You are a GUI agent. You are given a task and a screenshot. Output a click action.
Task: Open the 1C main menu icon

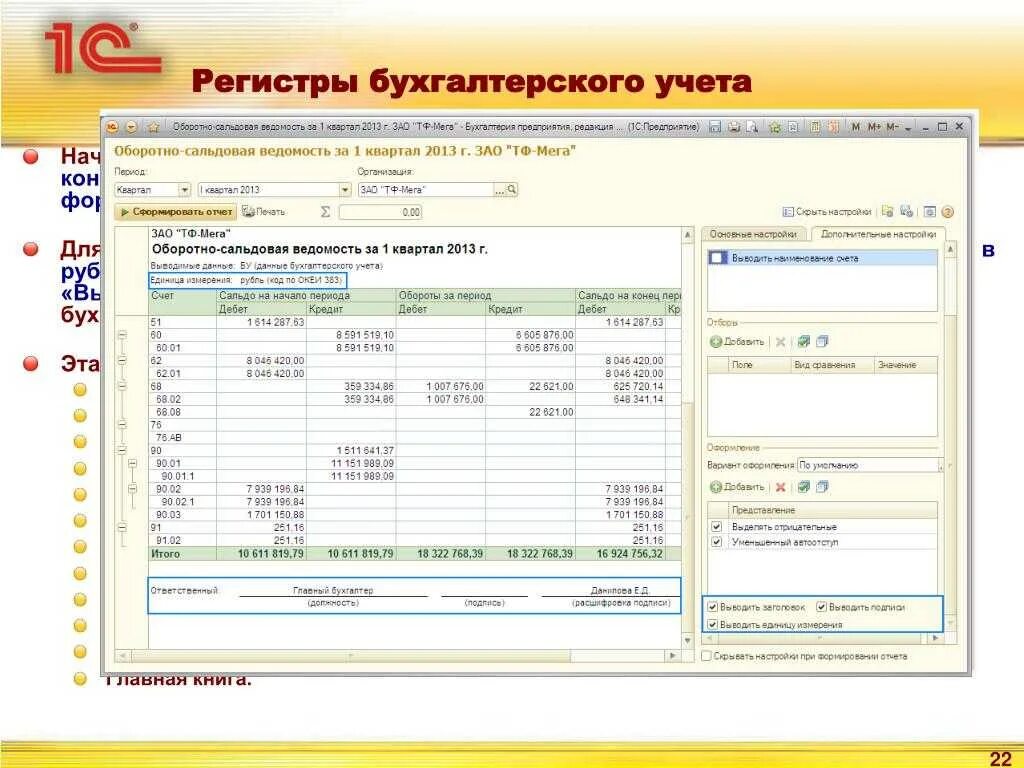click(x=112, y=127)
